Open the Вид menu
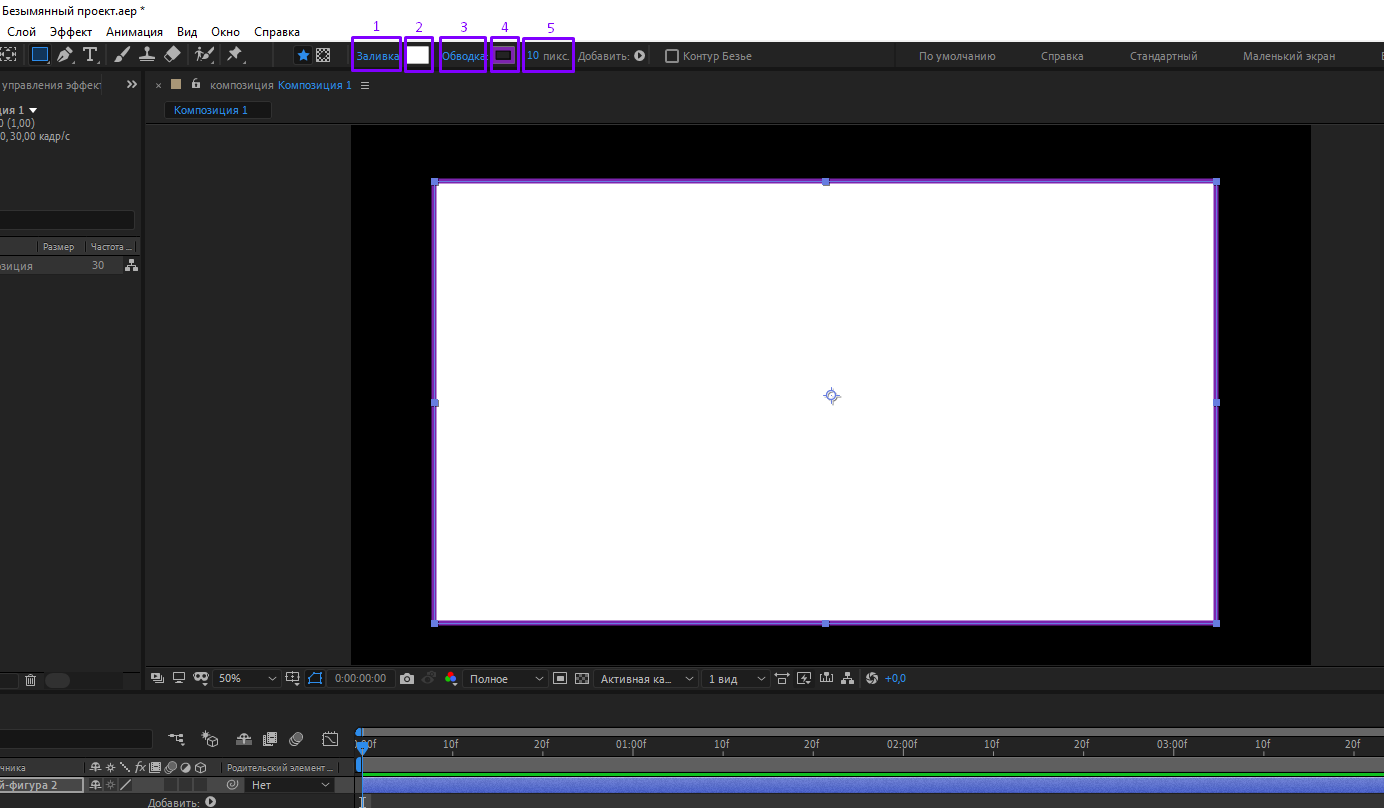Image resolution: width=1384 pixels, height=808 pixels. (187, 32)
